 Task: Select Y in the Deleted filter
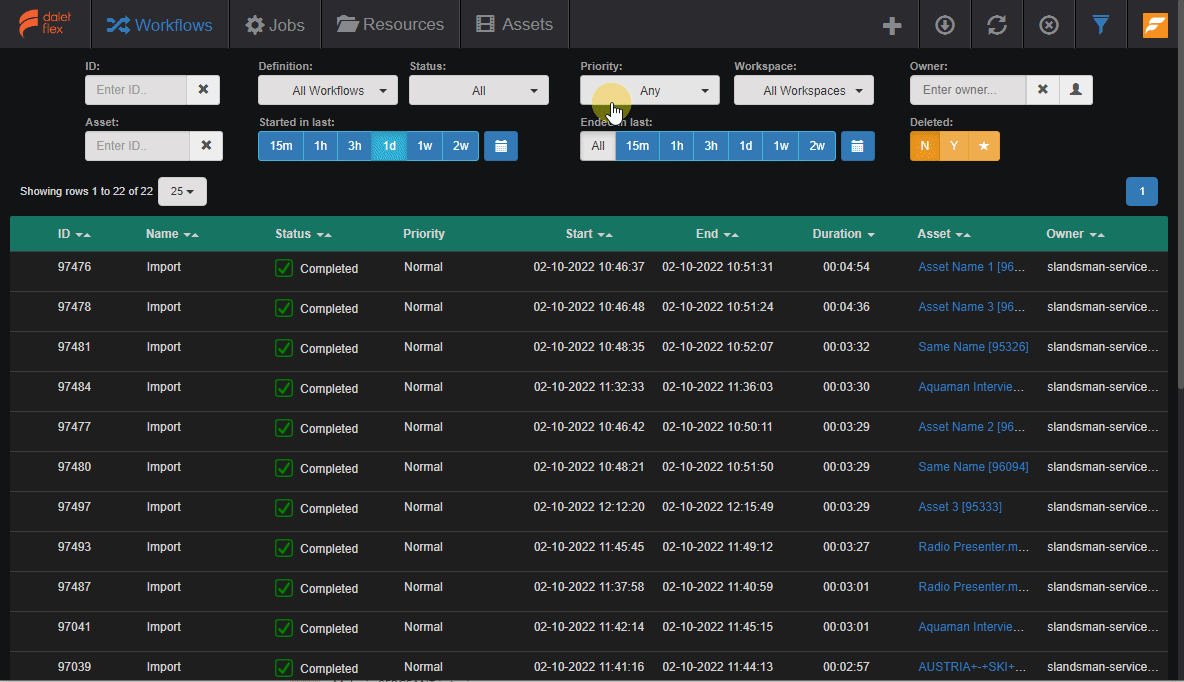pyautogui.click(x=954, y=146)
